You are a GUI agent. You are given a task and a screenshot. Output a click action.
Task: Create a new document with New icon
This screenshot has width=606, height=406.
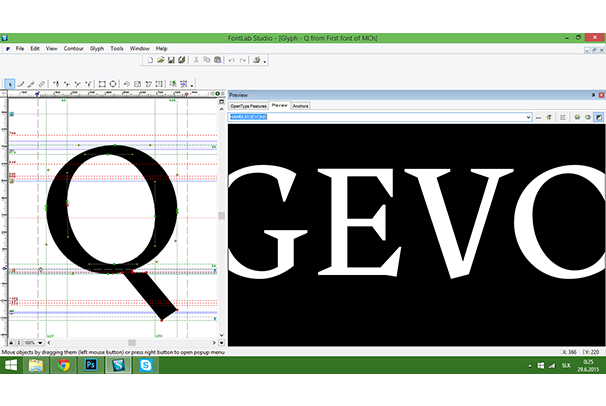(x=149, y=60)
